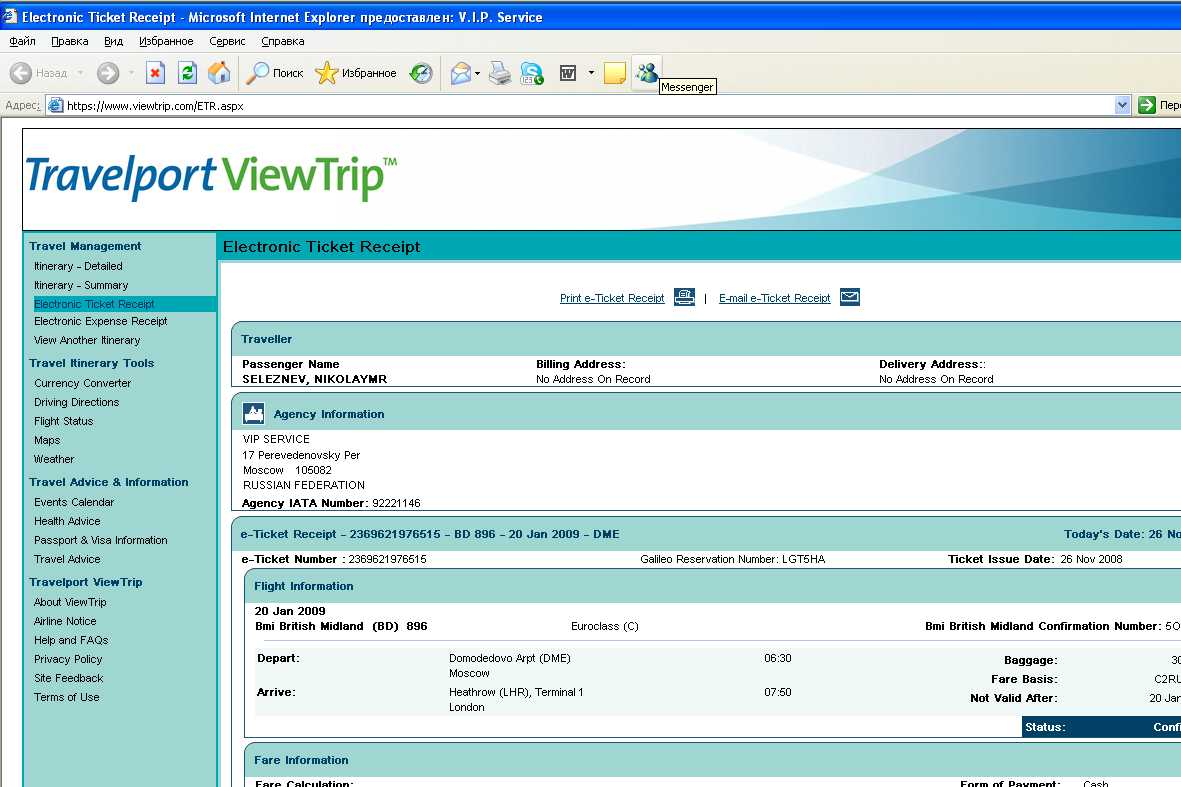Go to the Home page icon
This screenshot has width=1181, height=787.
[x=219, y=73]
